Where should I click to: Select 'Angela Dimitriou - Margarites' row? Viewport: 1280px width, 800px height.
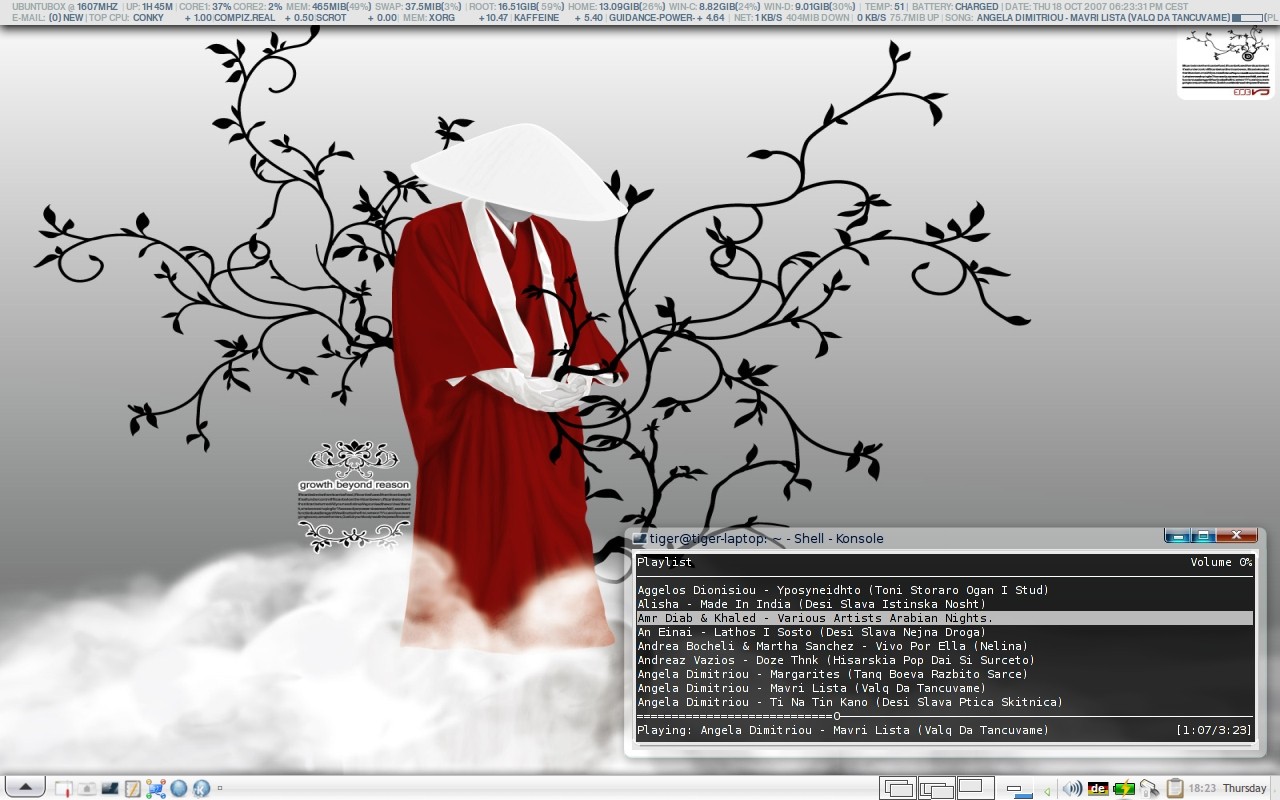pyautogui.click(x=945, y=674)
